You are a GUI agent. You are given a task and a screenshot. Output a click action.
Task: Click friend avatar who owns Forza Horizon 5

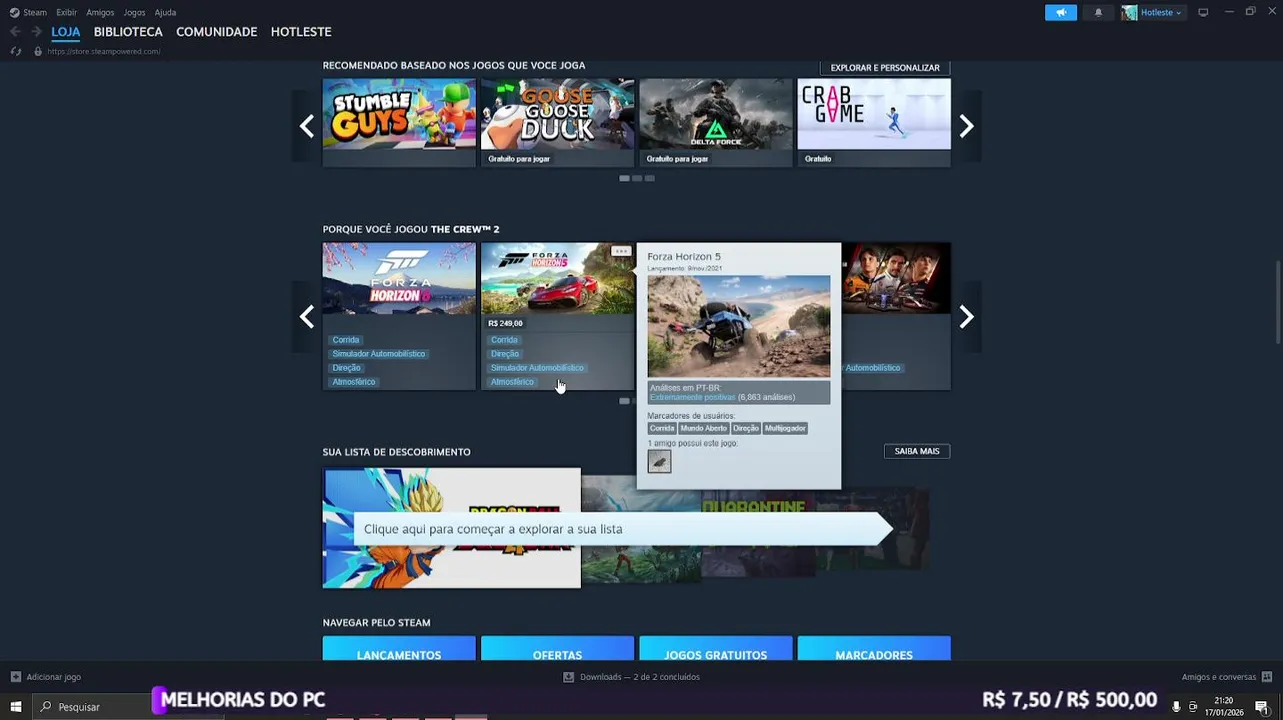[659, 461]
